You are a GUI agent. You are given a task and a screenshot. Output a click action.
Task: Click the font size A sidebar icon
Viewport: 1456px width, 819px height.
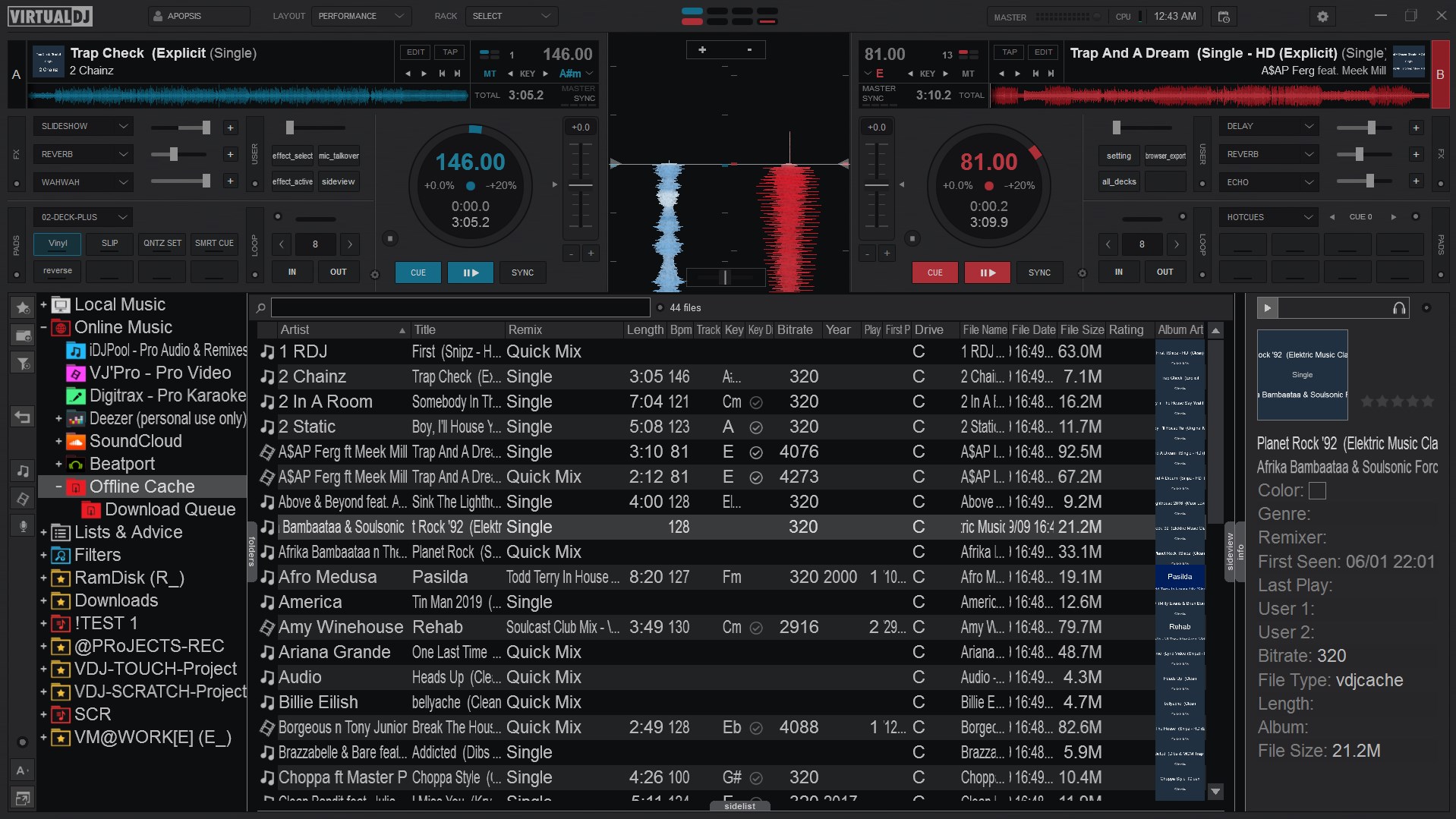[23, 770]
